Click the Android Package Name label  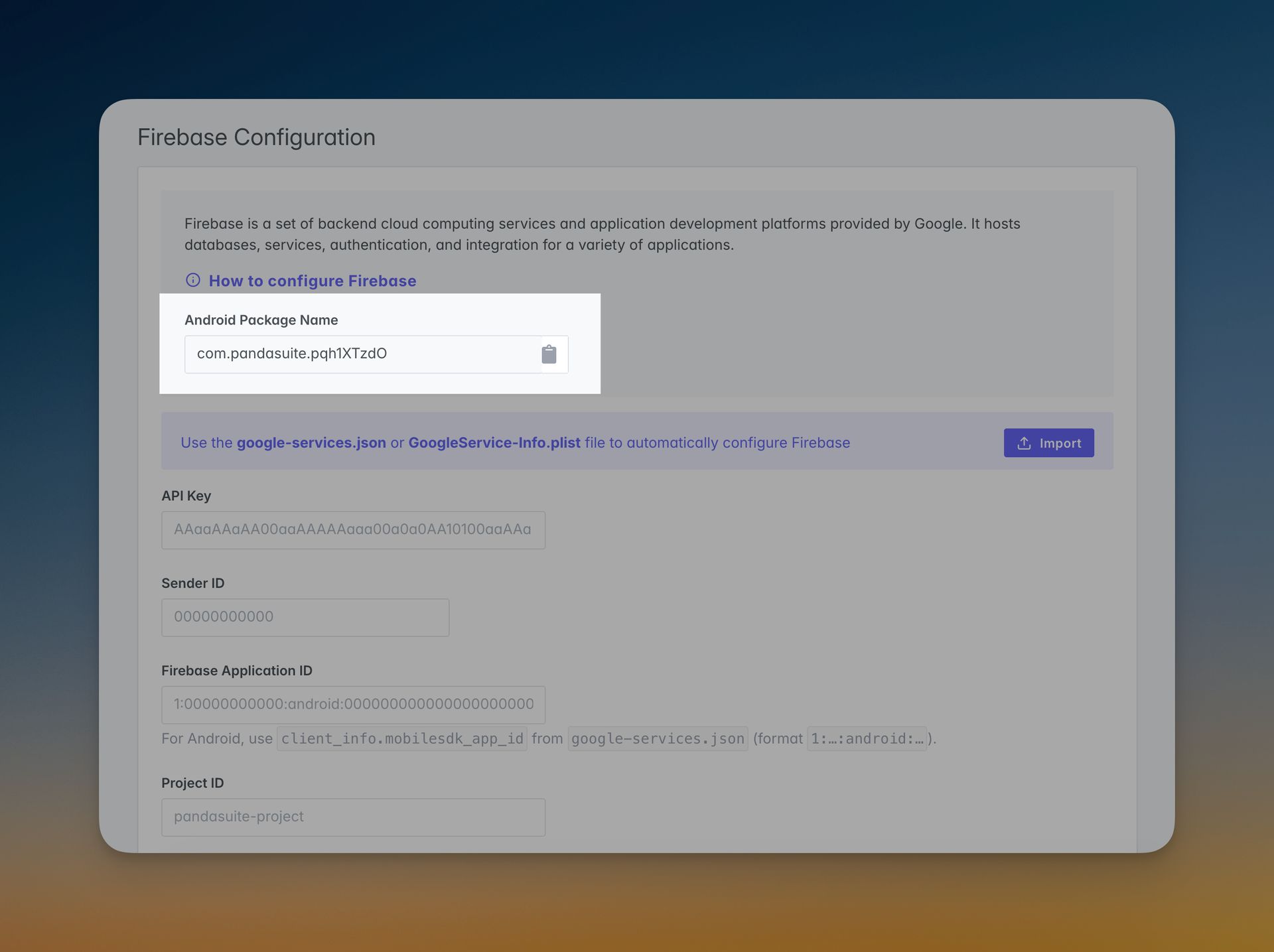261,320
